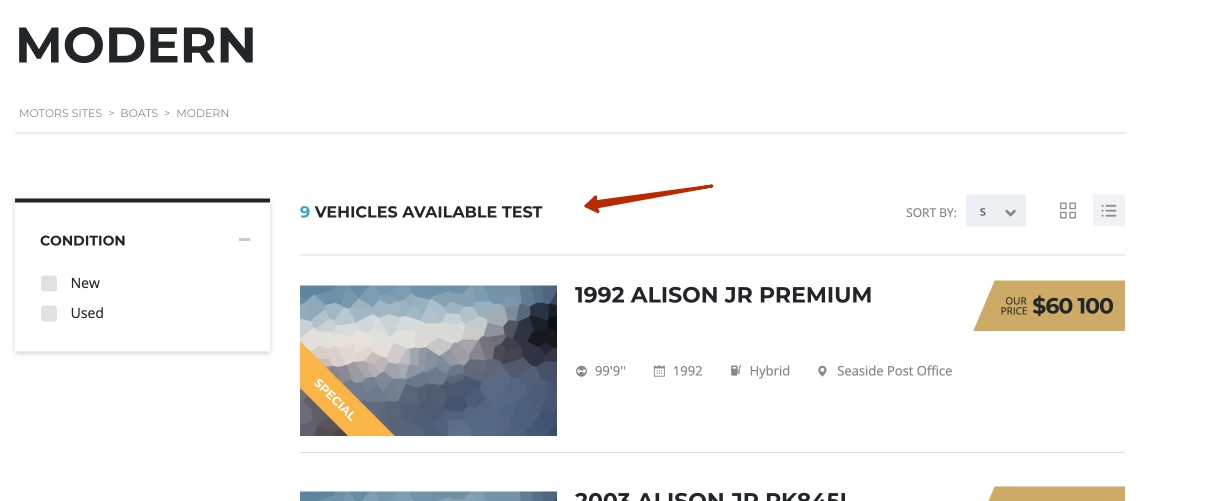Screen dimensions: 1223x501
Task: Click the fuel pump icon beside Hybrid
Action: pyautogui.click(x=736, y=371)
